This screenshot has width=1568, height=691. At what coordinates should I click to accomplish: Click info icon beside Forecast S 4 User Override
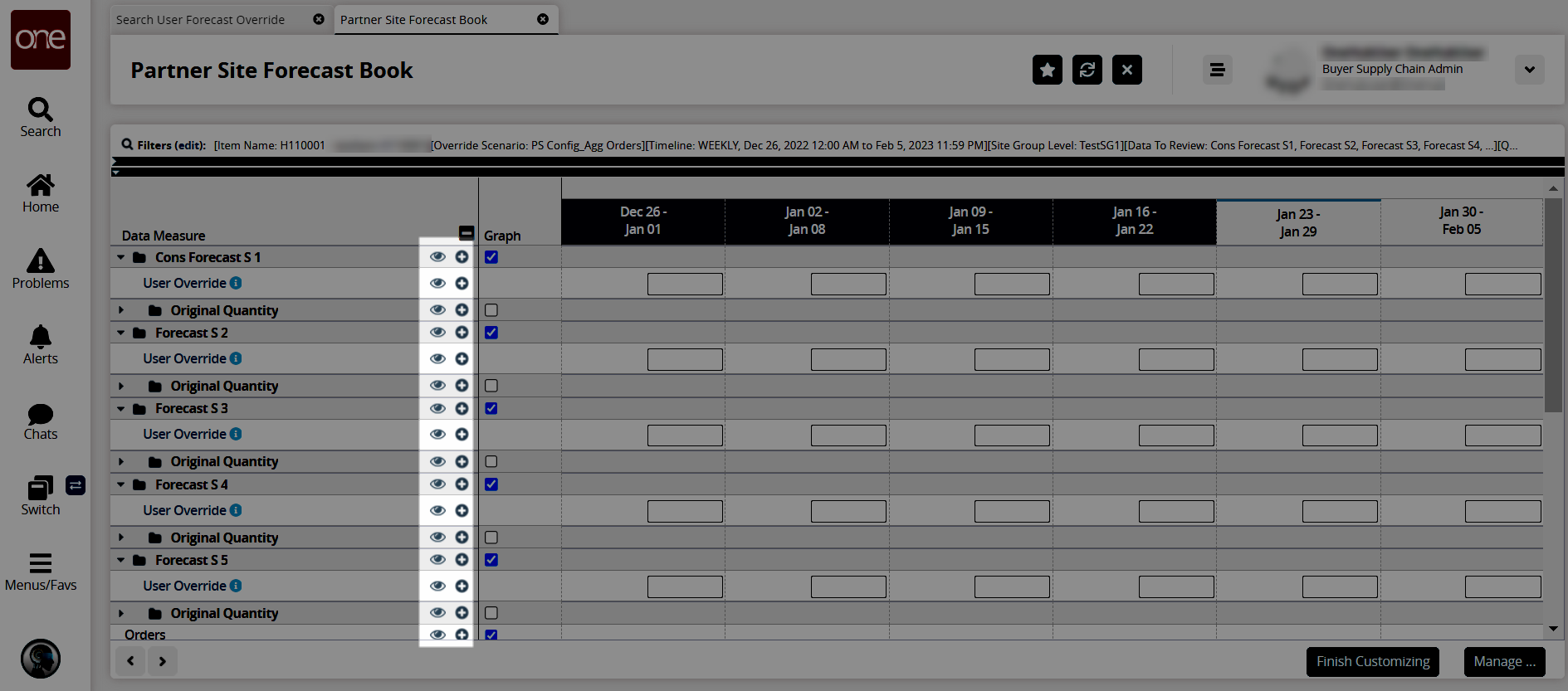pos(236,510)
